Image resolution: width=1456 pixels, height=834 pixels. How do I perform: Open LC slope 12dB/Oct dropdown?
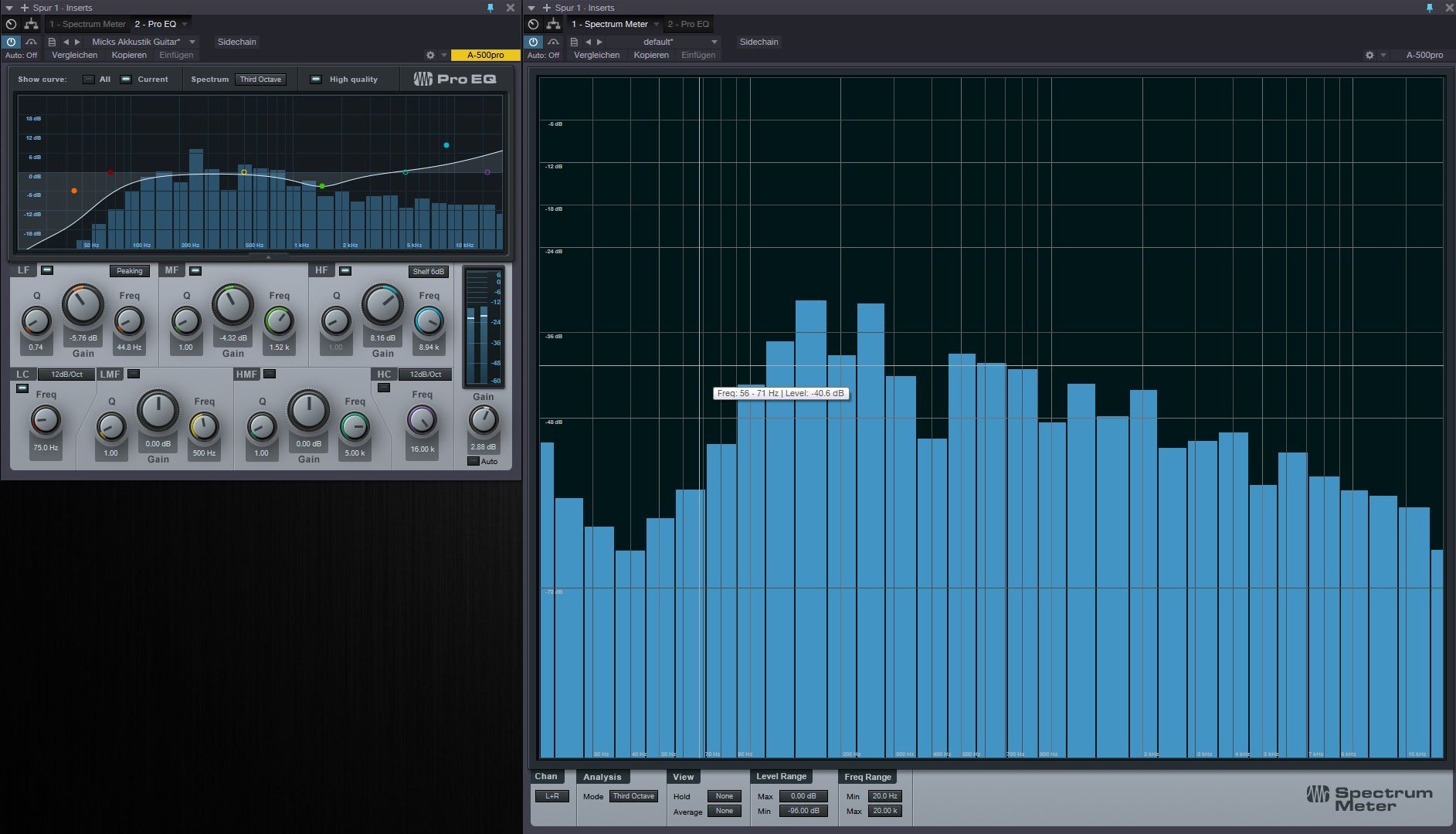click(x=66, y=375)
